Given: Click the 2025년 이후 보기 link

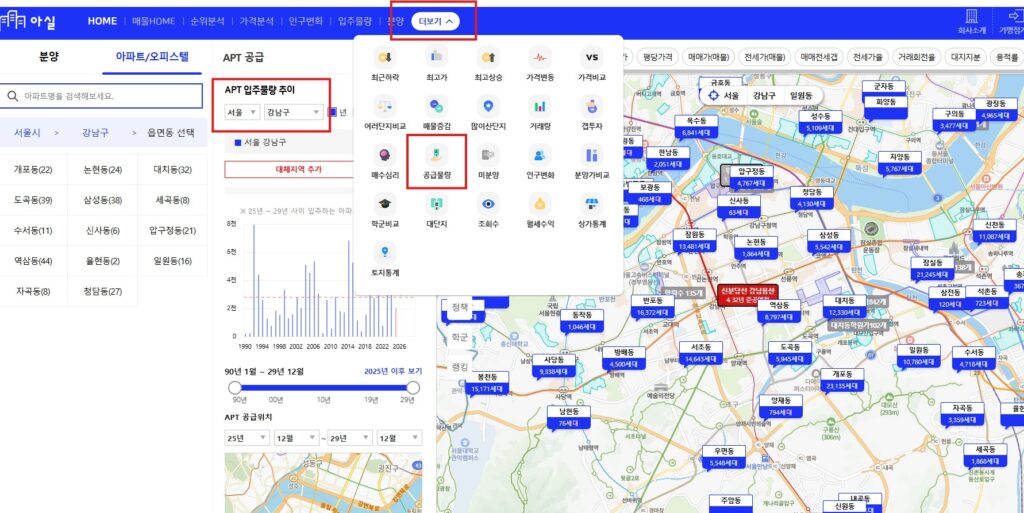Looking at the screenshot, I should pos(394,371).
